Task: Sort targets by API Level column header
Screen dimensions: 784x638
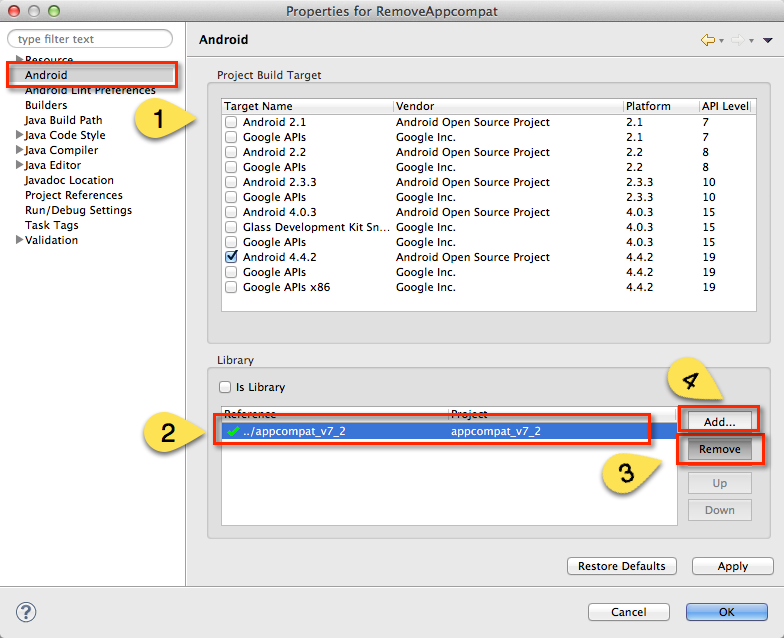Action: click(725, 106)
